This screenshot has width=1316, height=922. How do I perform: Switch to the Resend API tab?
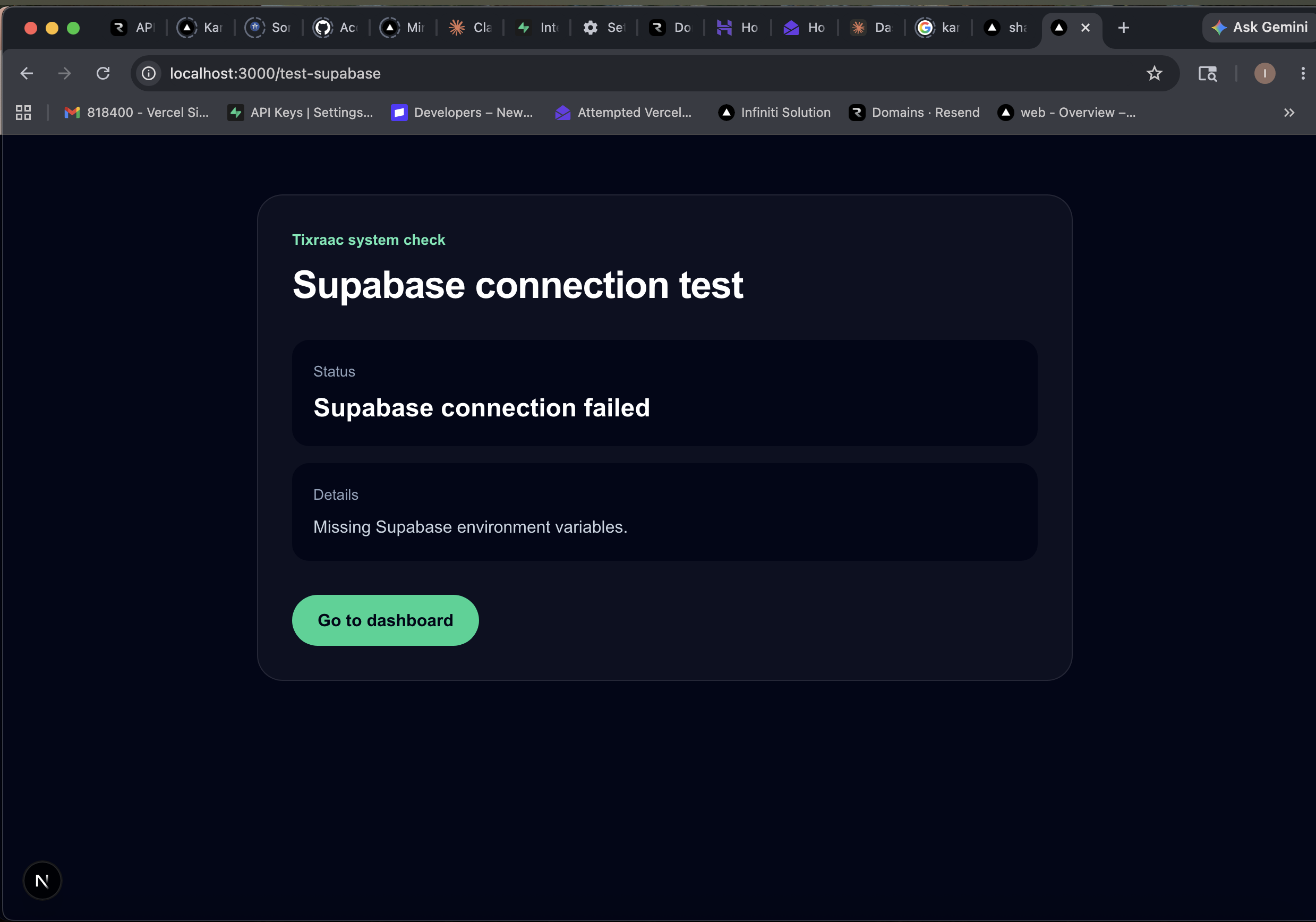[x=132, y=28]
